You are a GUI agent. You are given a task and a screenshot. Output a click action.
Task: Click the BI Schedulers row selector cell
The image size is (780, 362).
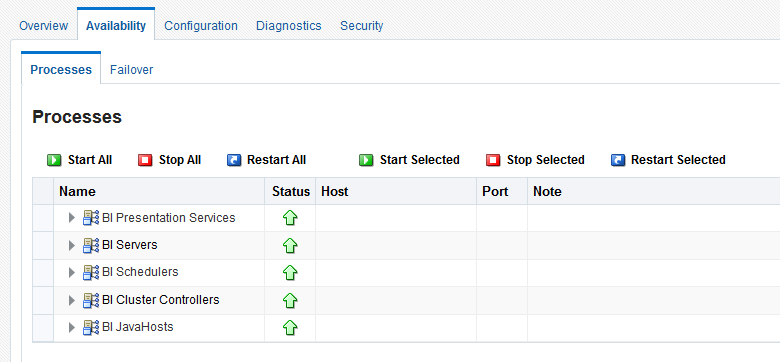[43, 272]
